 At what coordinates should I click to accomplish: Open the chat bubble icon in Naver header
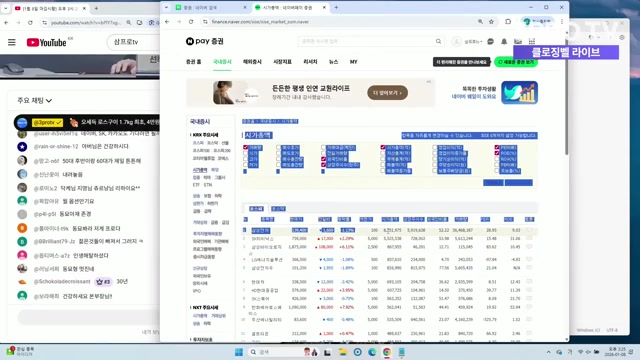[x=491, y=41]
